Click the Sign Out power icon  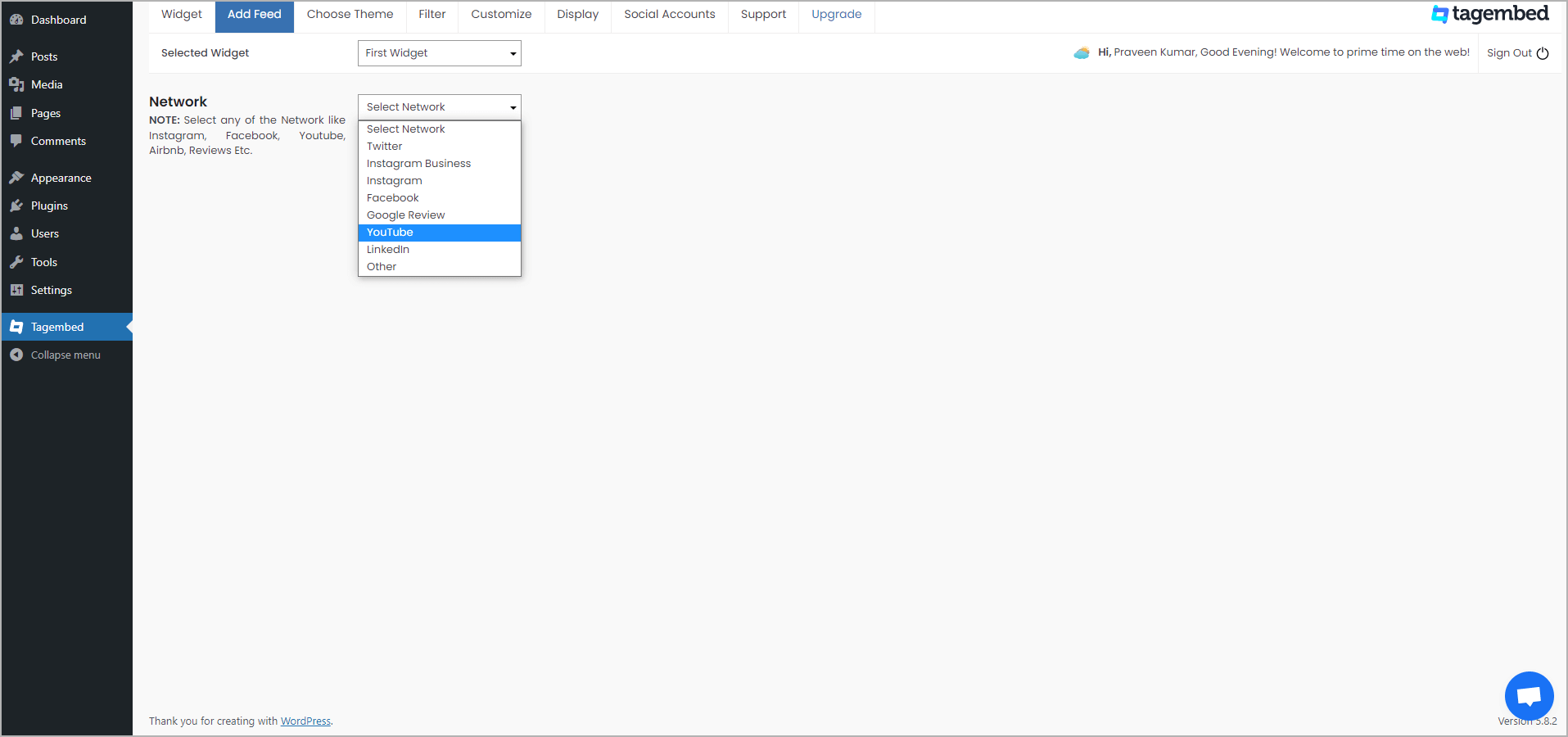[1543, 53]
